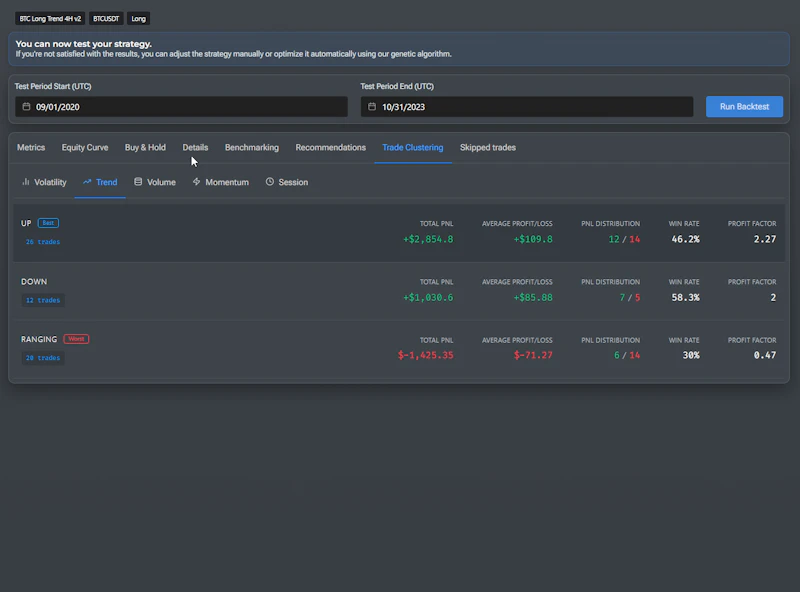
Task: Click the 20 trades badge under RANGING
Action: pos(43,358)
